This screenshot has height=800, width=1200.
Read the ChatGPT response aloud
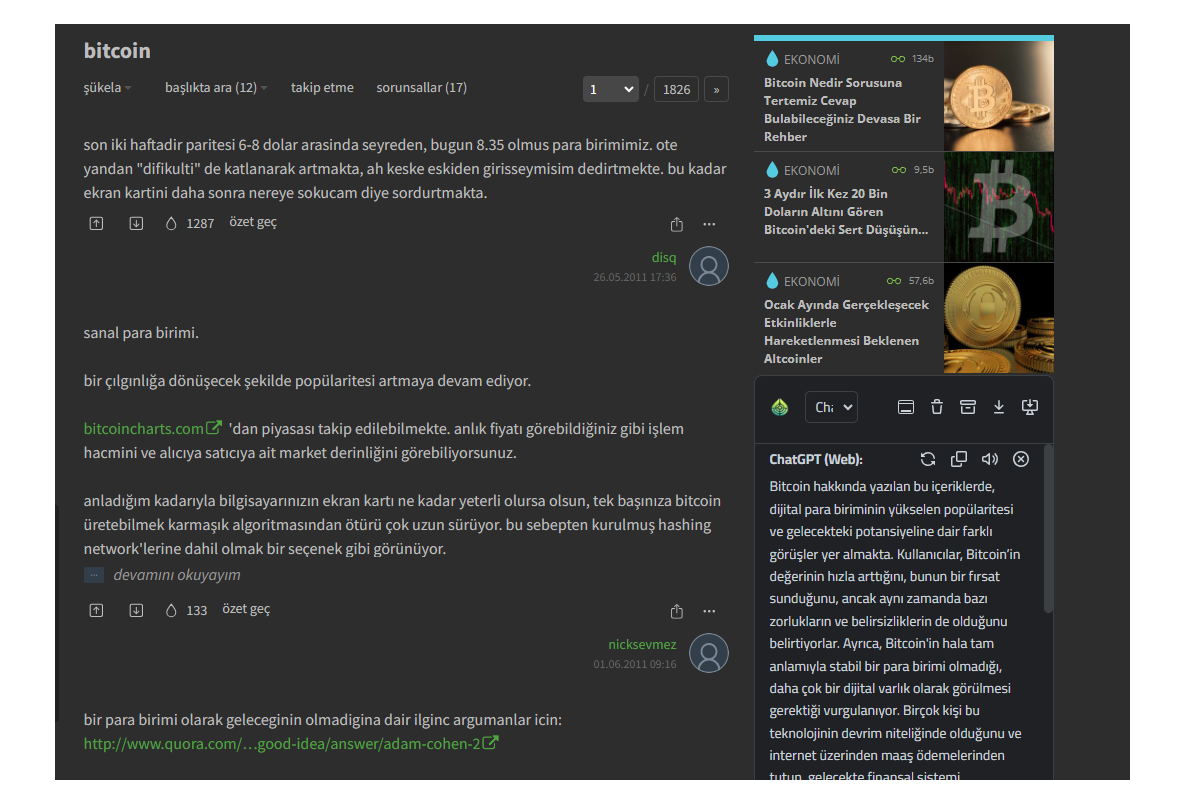coord(989,459)
